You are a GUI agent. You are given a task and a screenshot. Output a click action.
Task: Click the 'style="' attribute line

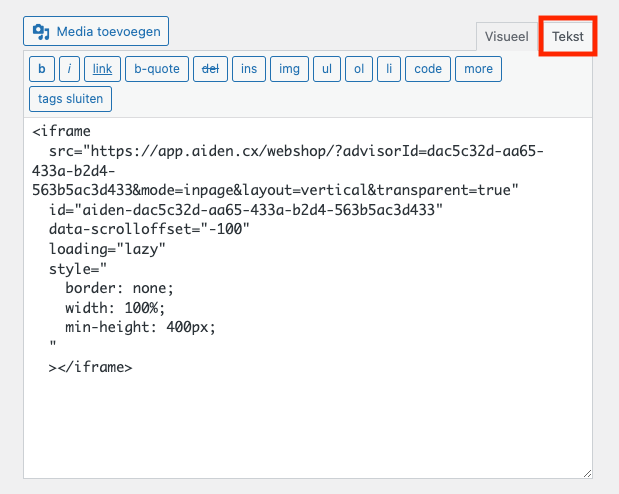pos(78,269)
